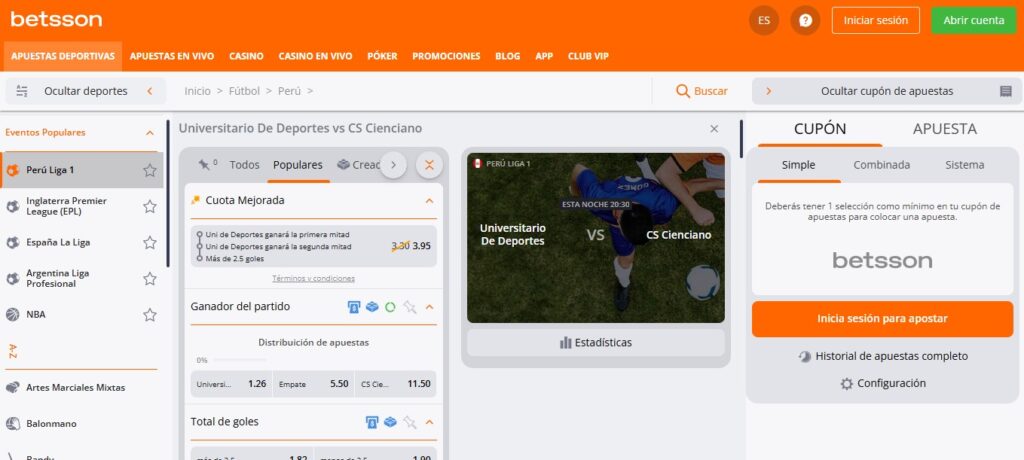Collapse the Cuota Mejorada section
The height and width of the screenshot is (460, 1024).
pos(429,201)
